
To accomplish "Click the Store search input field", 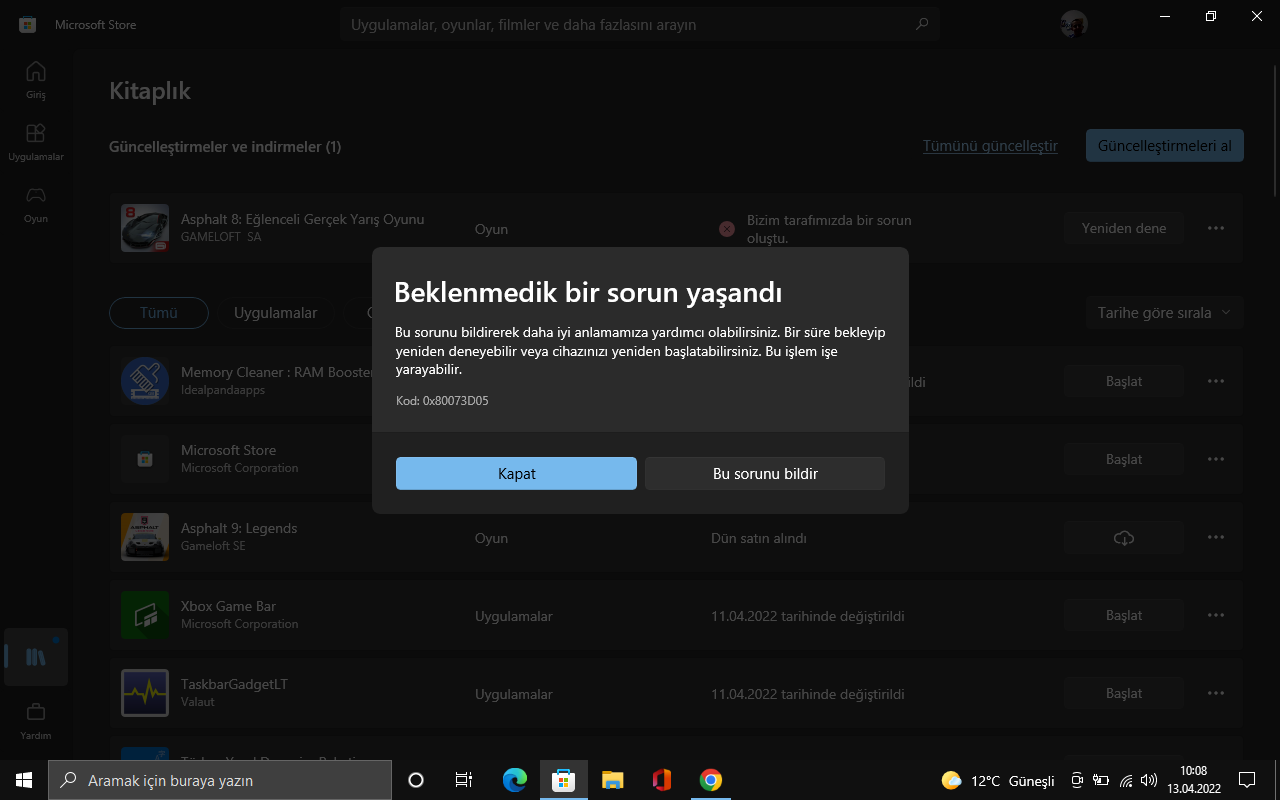I will (x=640, y=24).
